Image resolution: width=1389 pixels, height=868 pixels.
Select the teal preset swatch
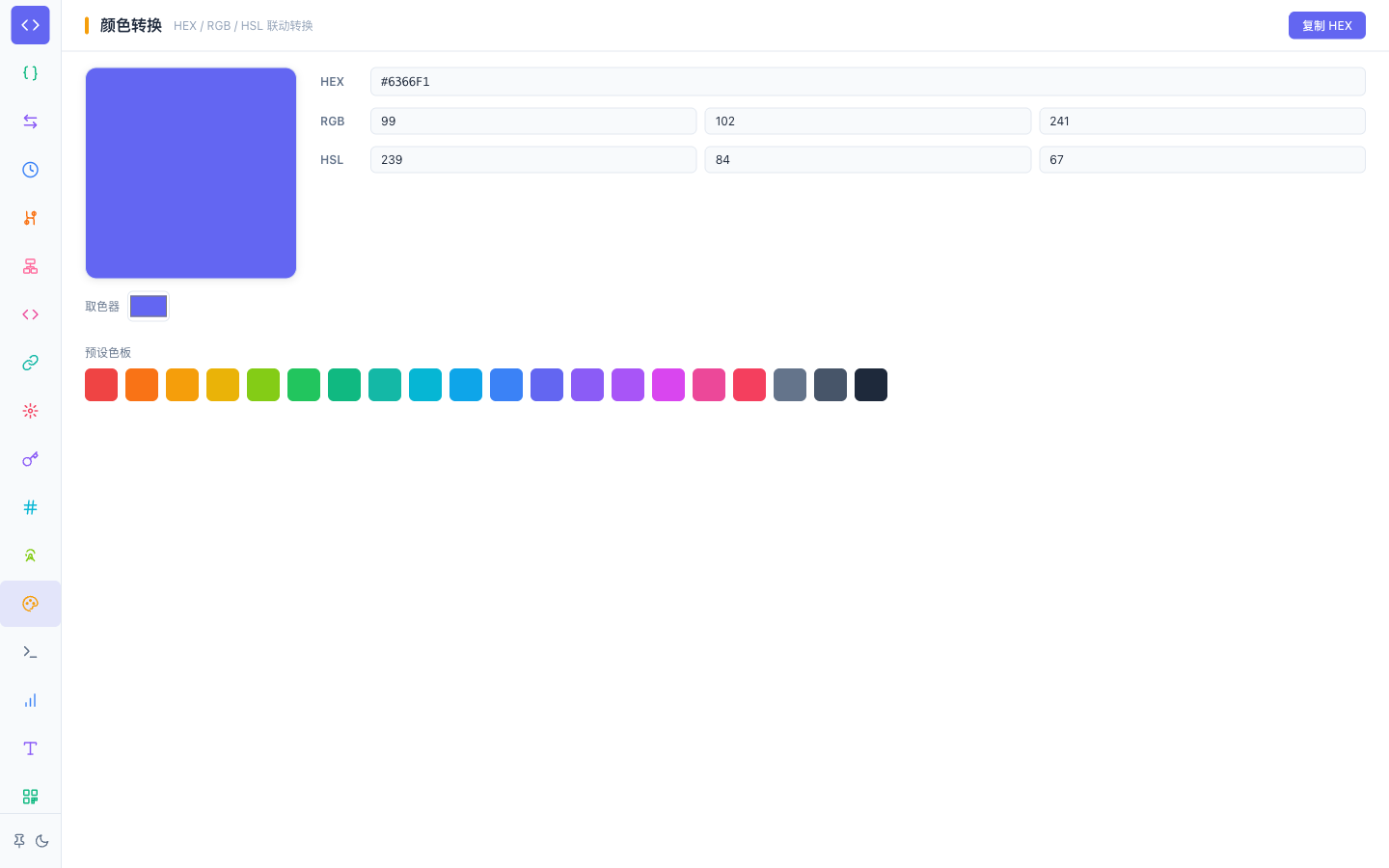point(385,385)
